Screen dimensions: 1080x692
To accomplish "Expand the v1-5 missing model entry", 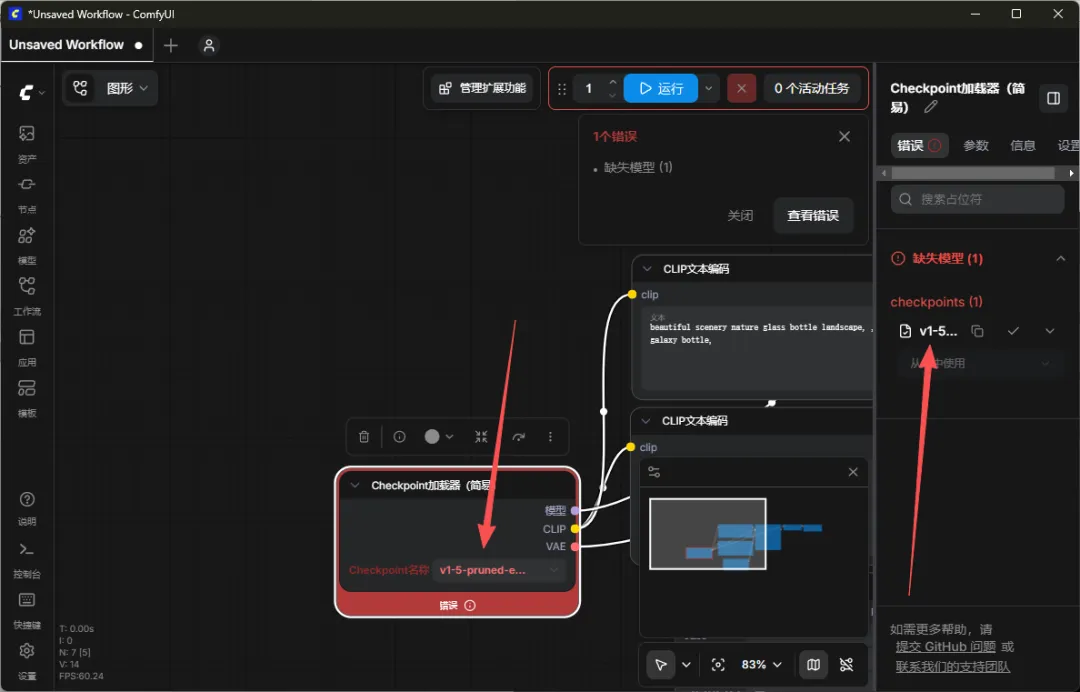I will click(1050, 331).
